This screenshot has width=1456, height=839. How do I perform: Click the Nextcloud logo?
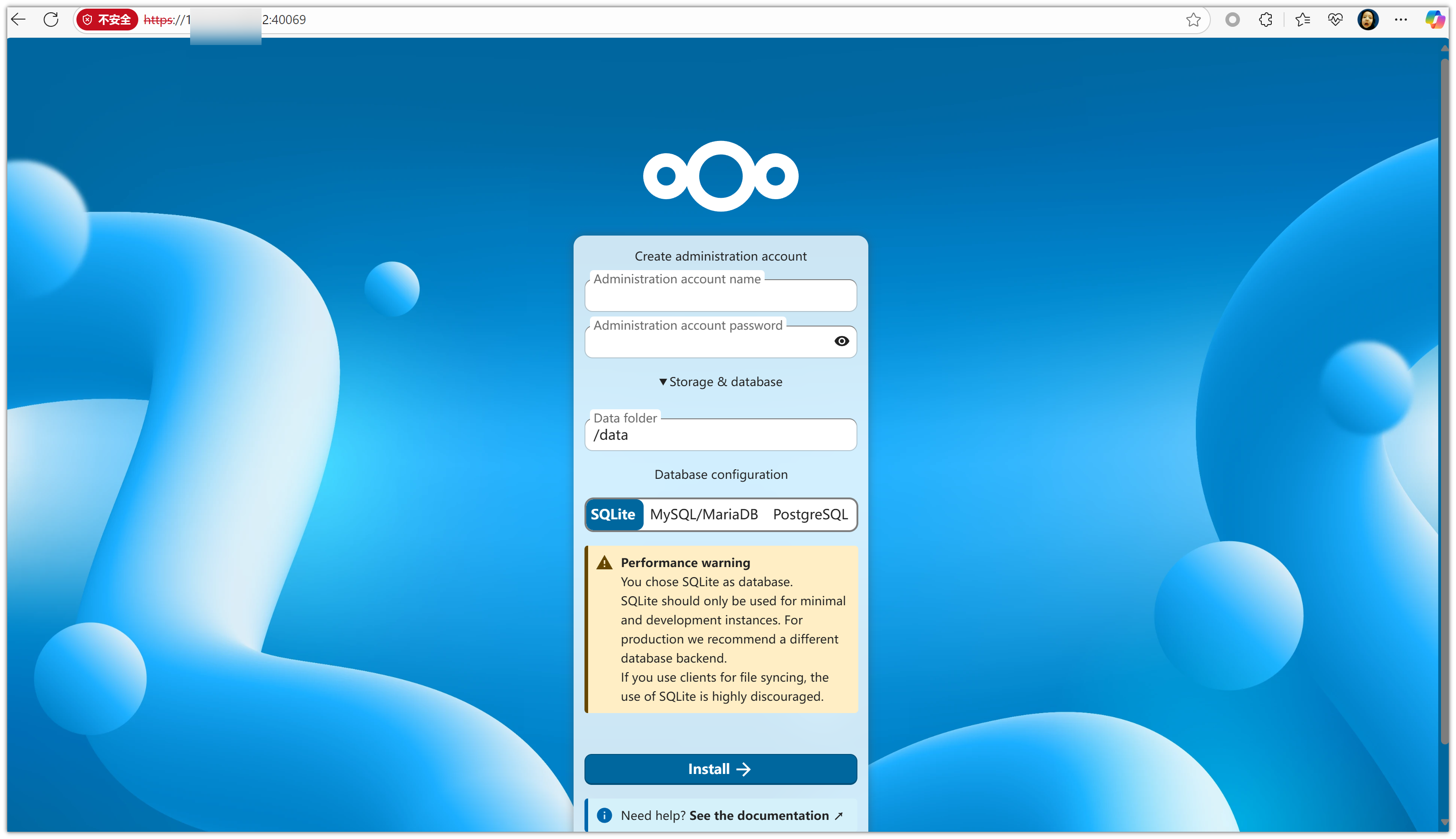pos(720,176)
